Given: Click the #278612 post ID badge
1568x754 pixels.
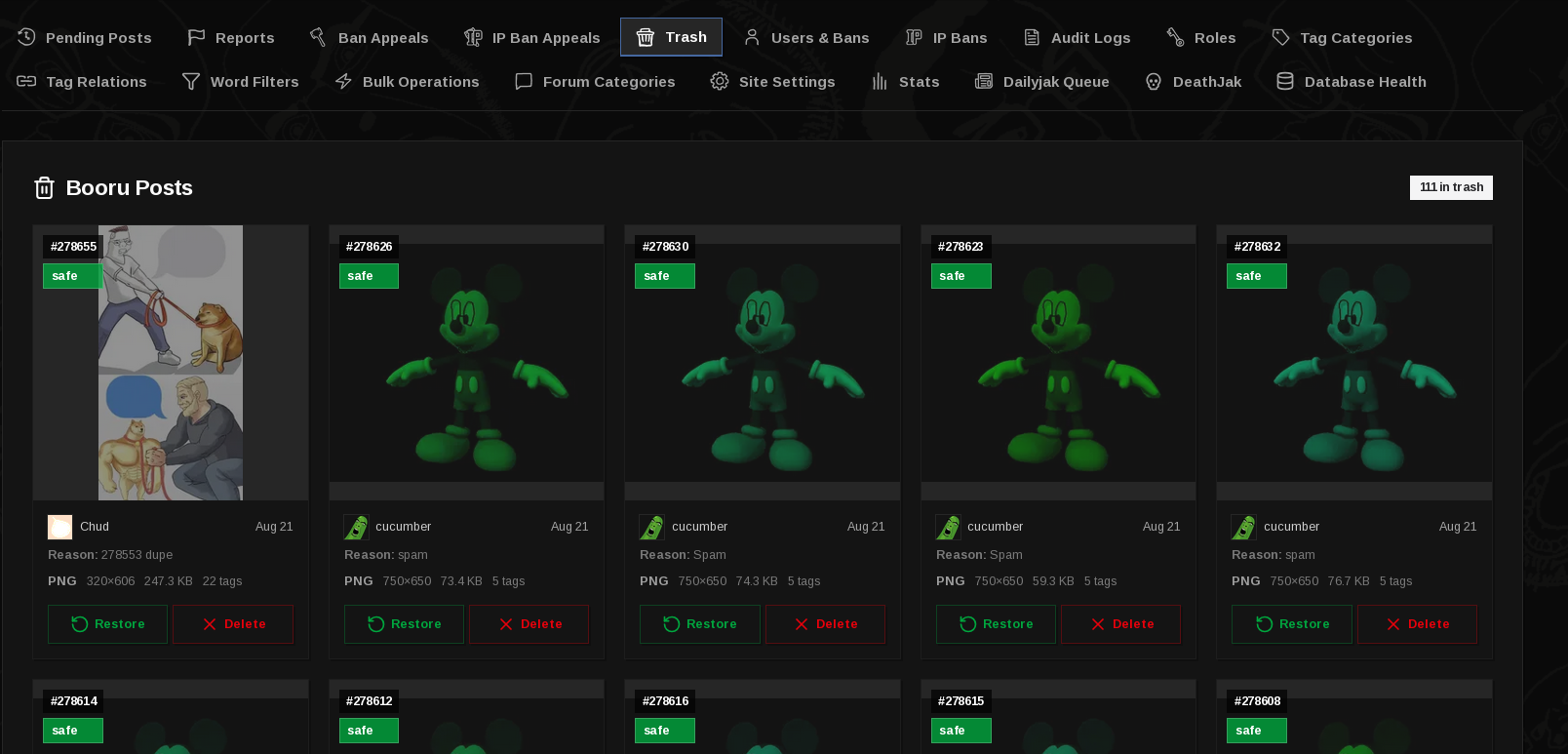Looking at the screenshot, I should coord(369,701).
